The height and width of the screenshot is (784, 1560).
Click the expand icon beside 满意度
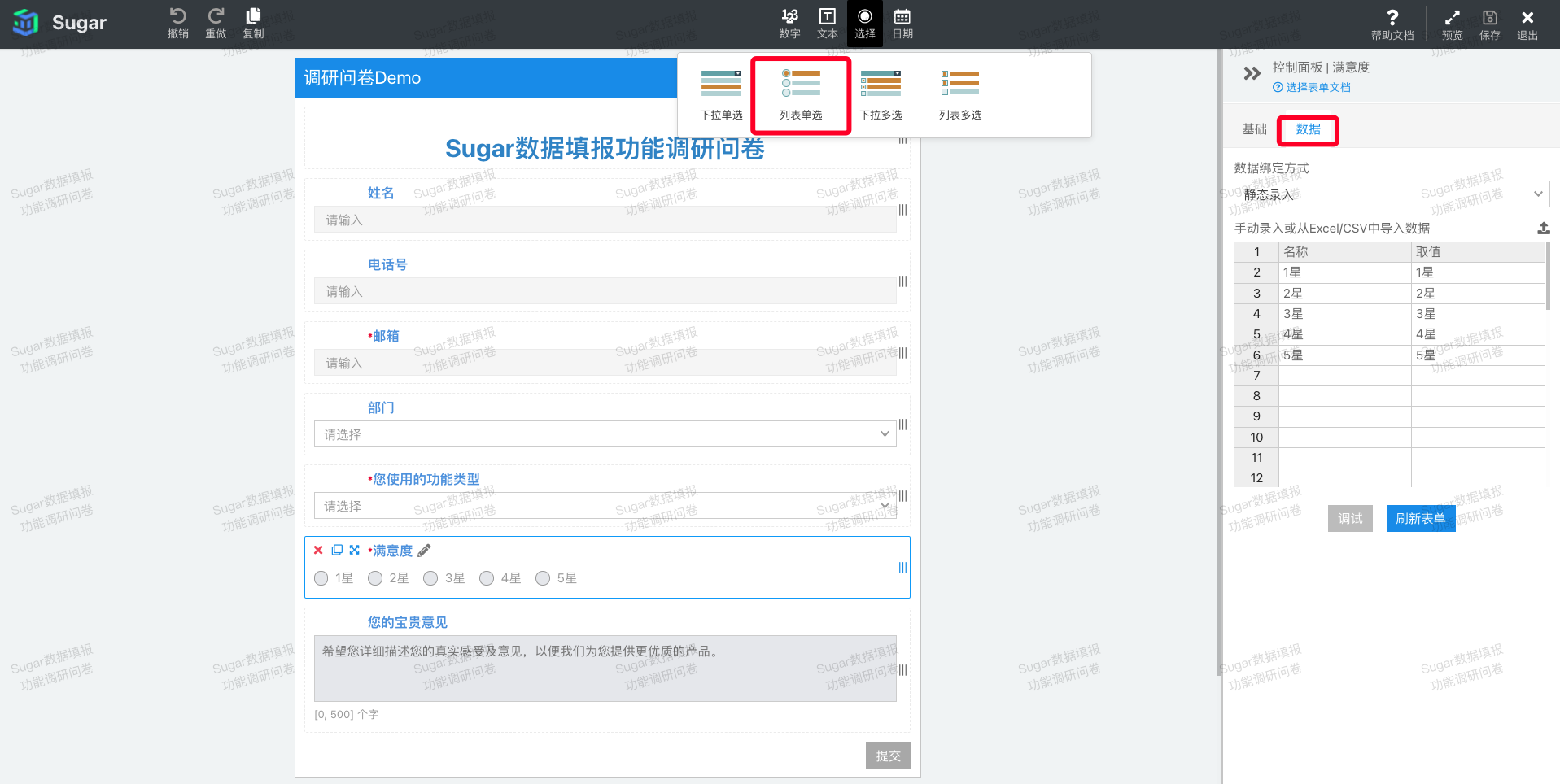pos(354,550)
